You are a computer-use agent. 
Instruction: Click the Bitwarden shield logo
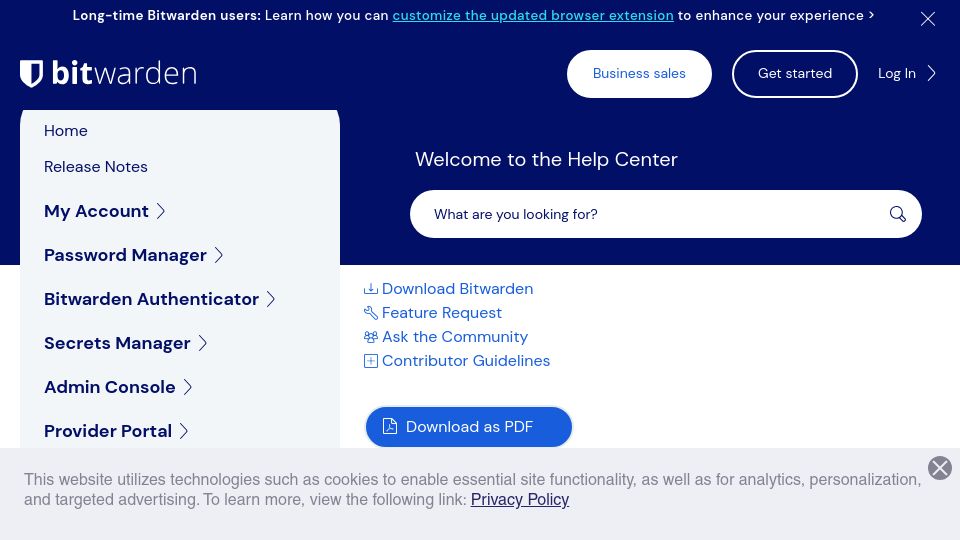point(31,73)
